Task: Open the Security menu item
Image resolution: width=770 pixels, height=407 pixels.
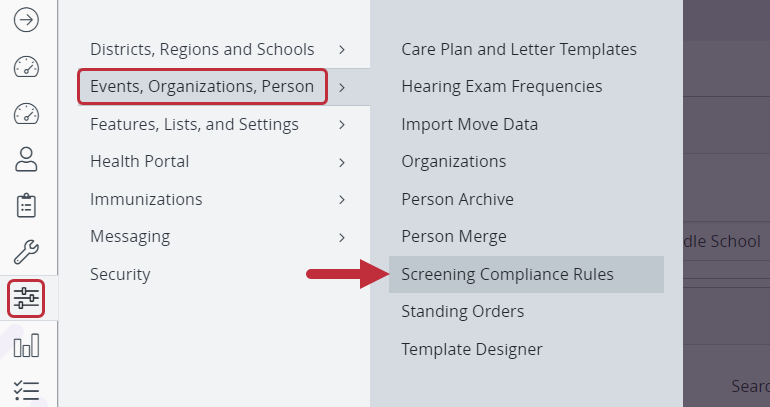Action: coord(120,274)
